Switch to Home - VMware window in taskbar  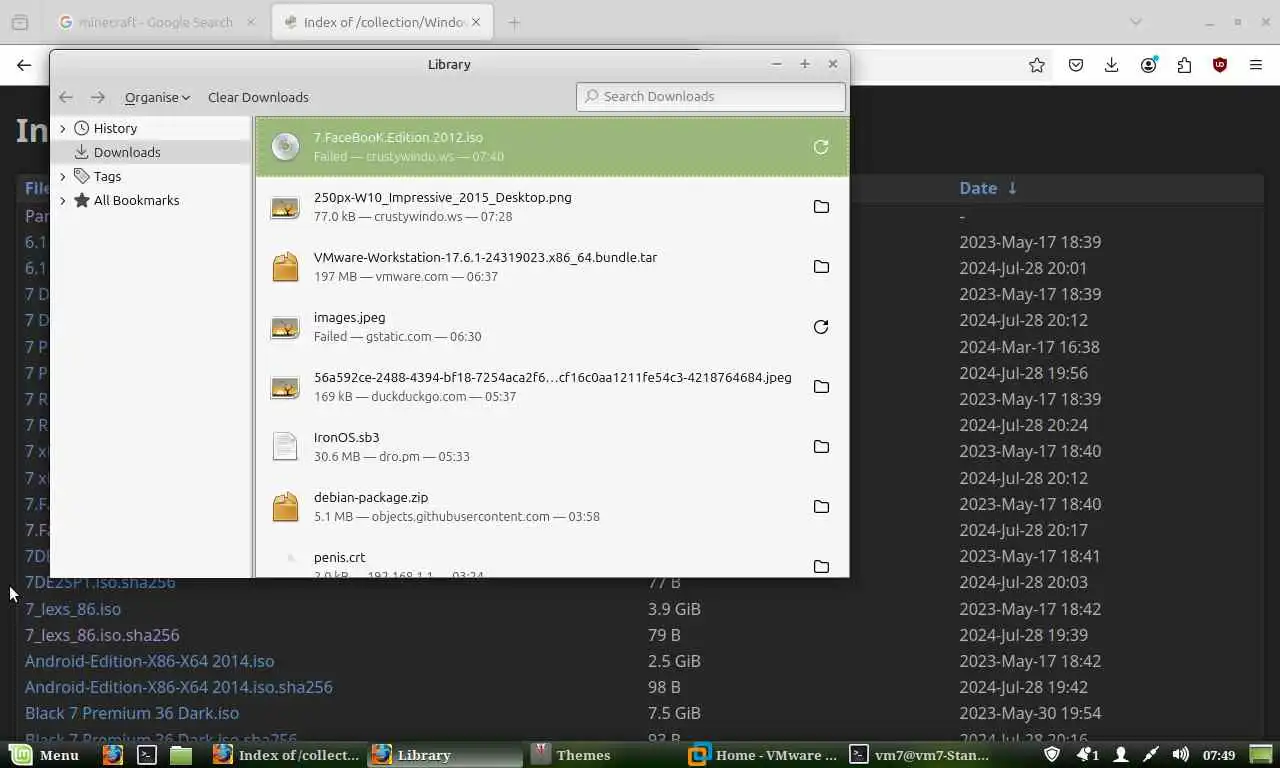point(765,755)
